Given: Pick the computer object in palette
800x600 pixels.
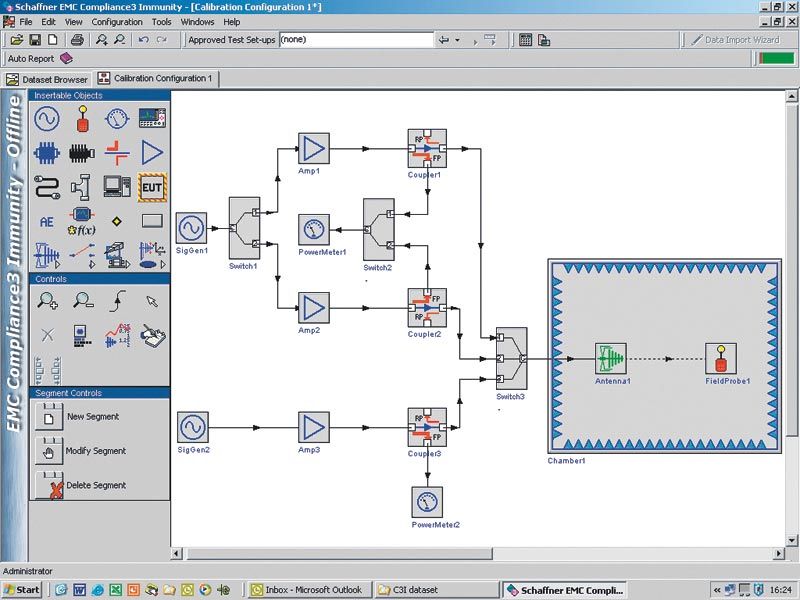Looking at the screenshot, I should [117, 186].
